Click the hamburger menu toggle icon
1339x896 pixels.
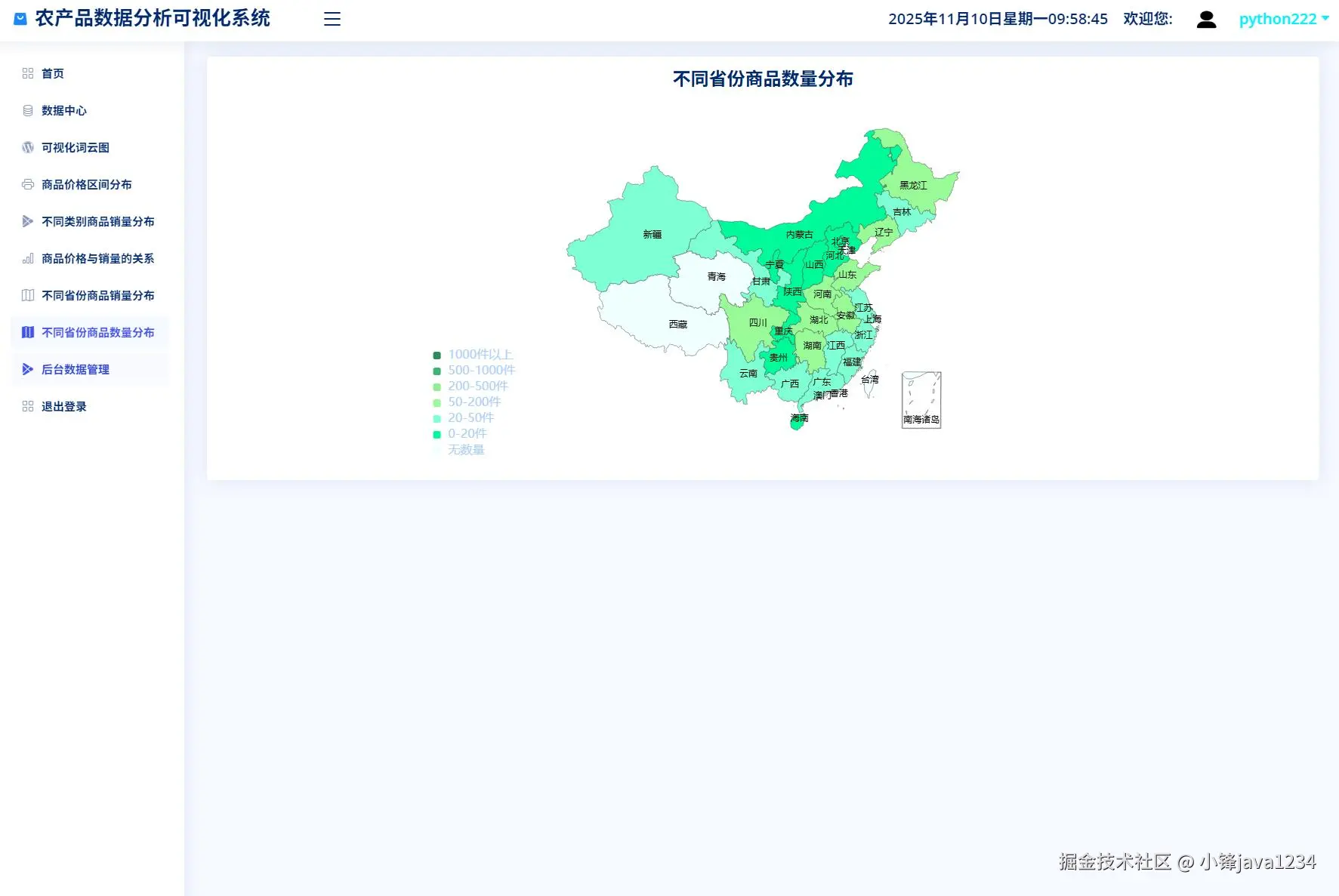click(332, 19)
